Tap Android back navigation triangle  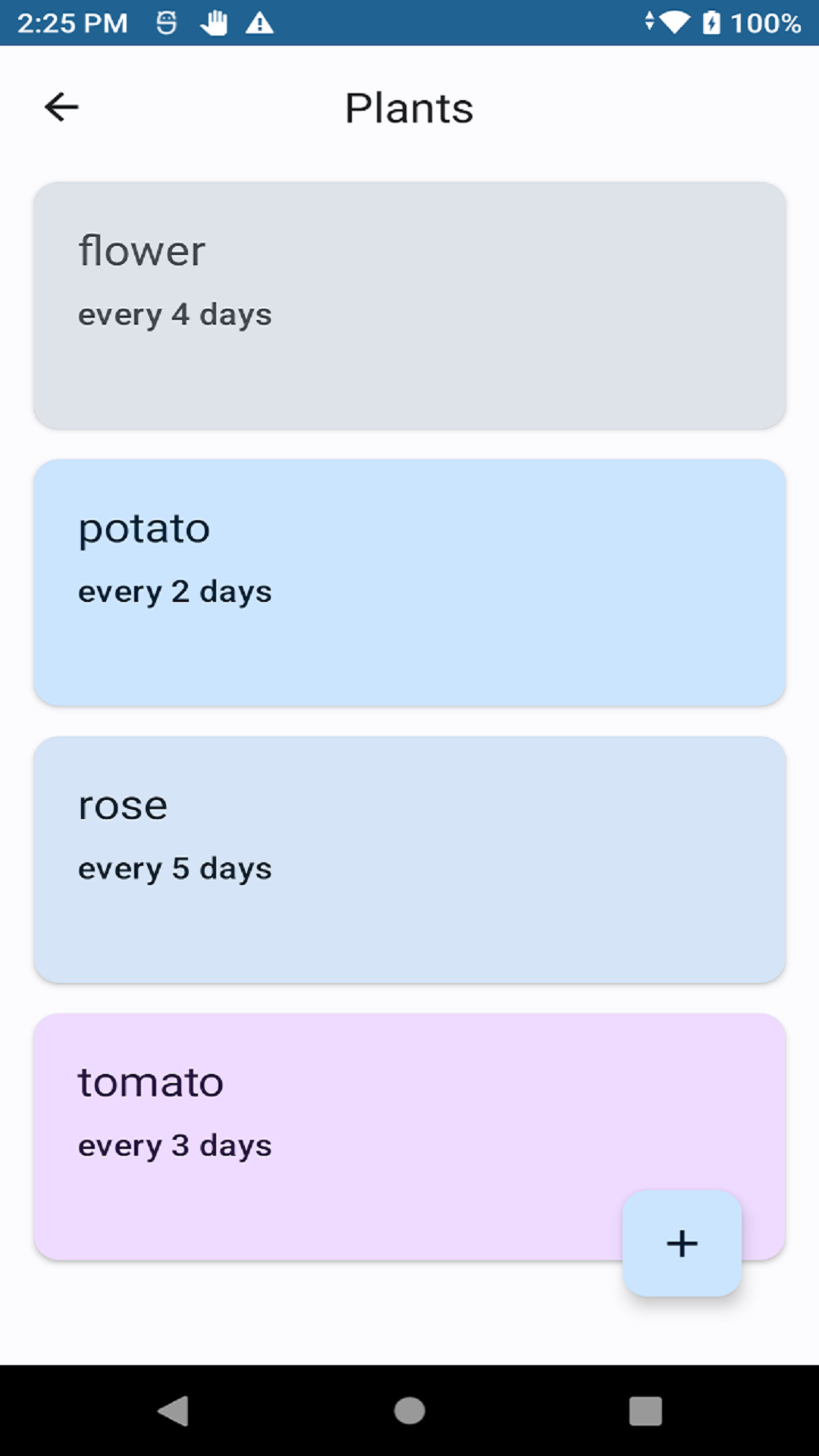[x=174, y=1411]
